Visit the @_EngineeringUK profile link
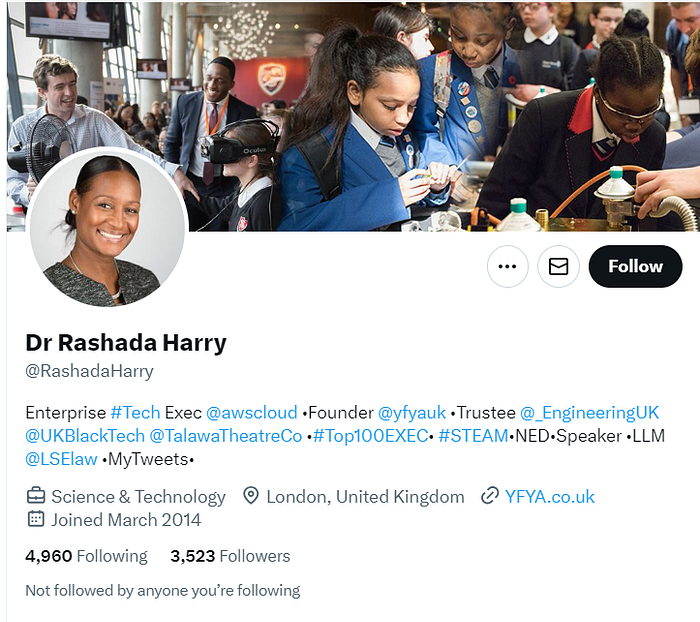 click(589, 413)
